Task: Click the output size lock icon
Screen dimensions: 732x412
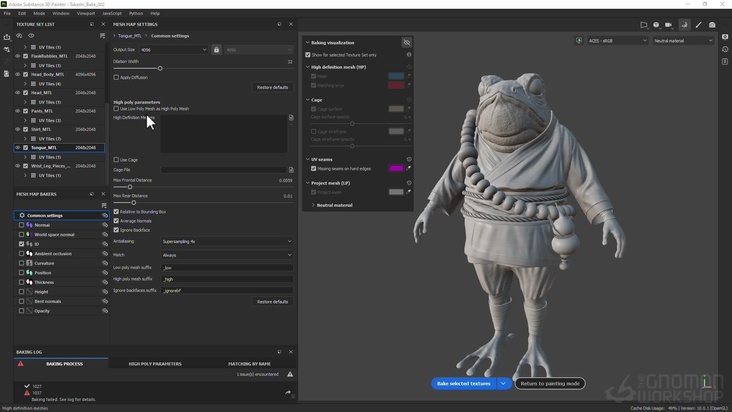Action: pos(216,49)
